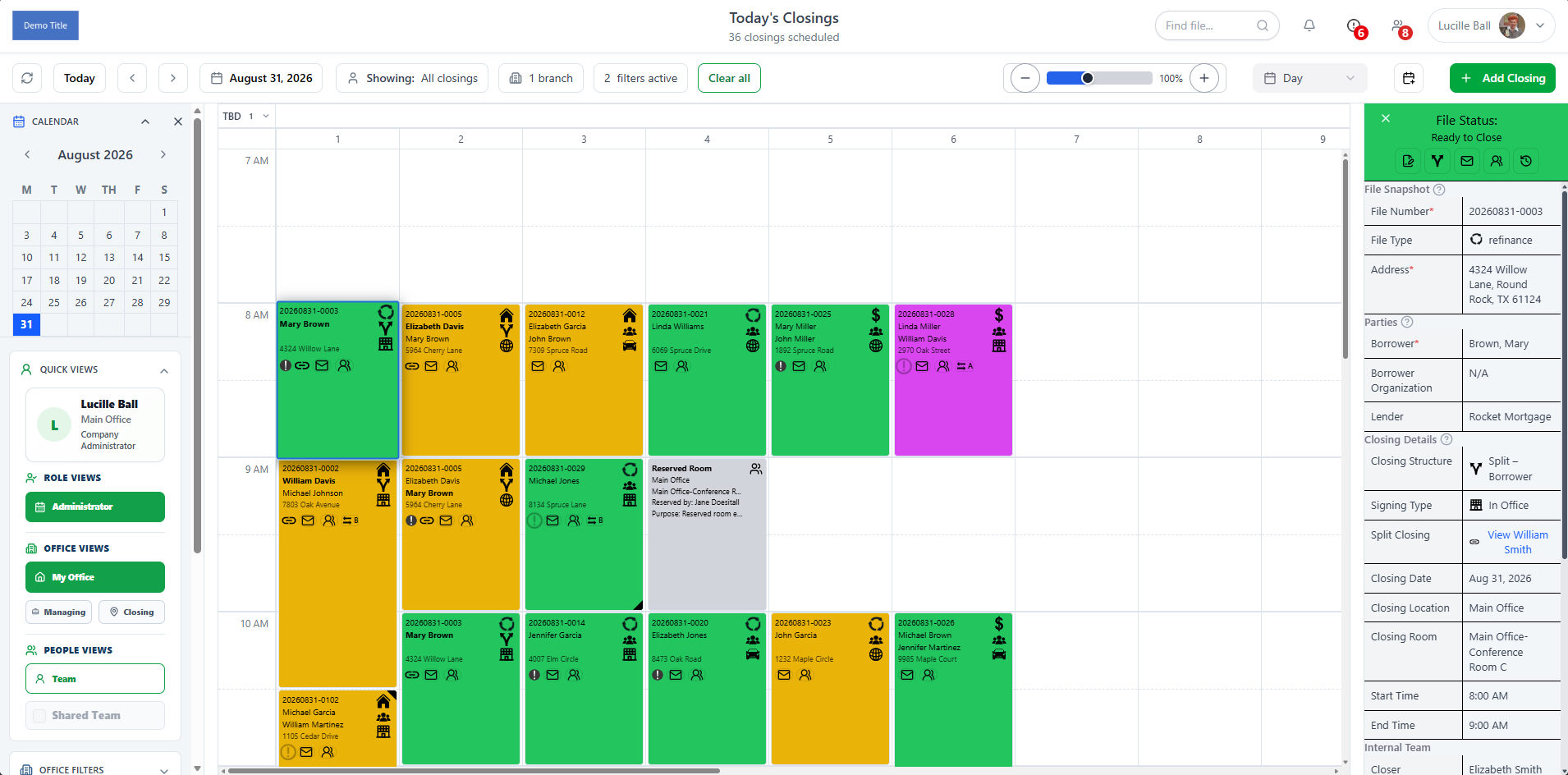The image size is (1568, 775).
Task: Click the alert icon on closing 20260831-0014
Action: tap(534, 675)
